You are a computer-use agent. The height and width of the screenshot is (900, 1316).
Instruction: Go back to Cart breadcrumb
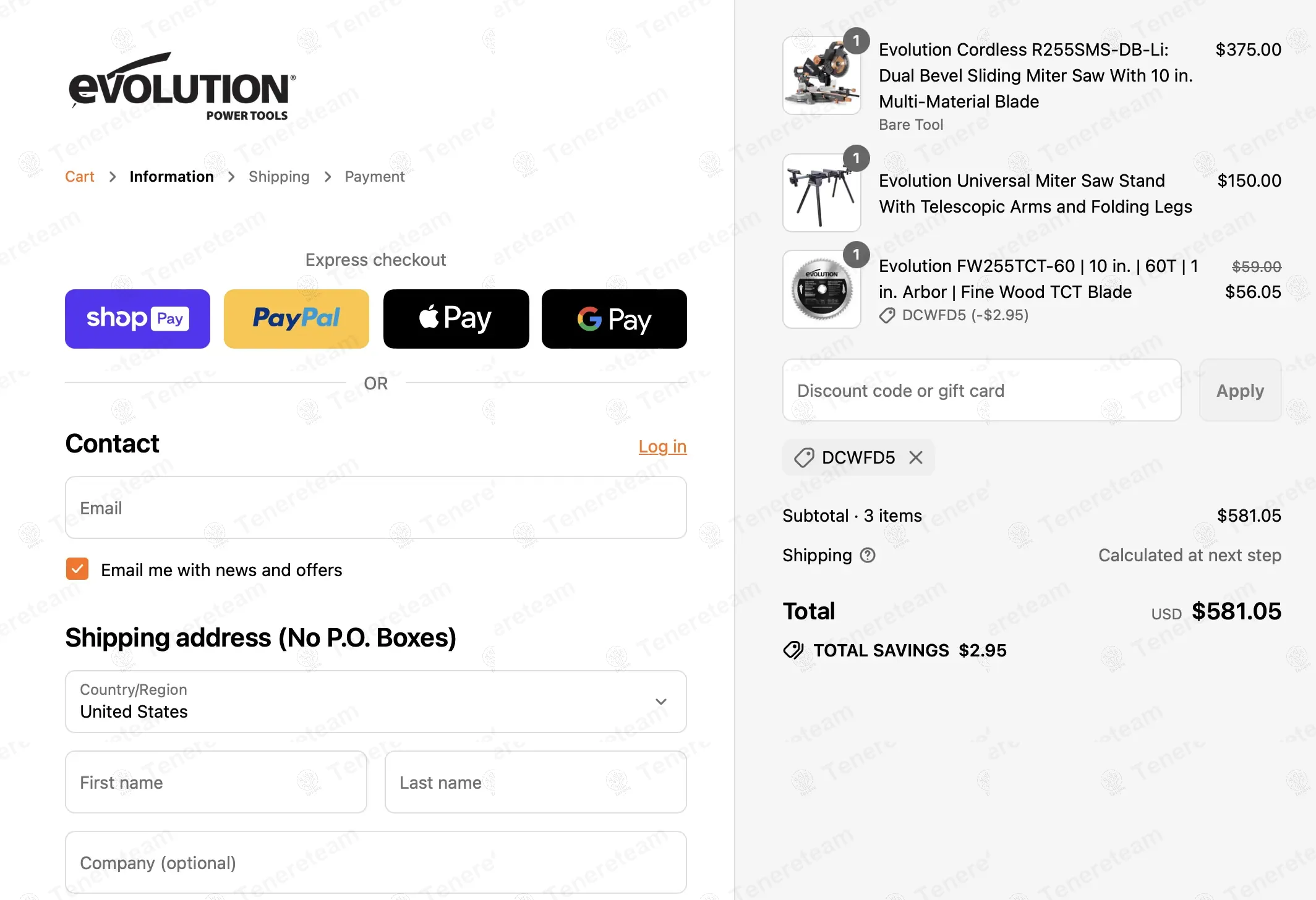click(x=80, y=177)
